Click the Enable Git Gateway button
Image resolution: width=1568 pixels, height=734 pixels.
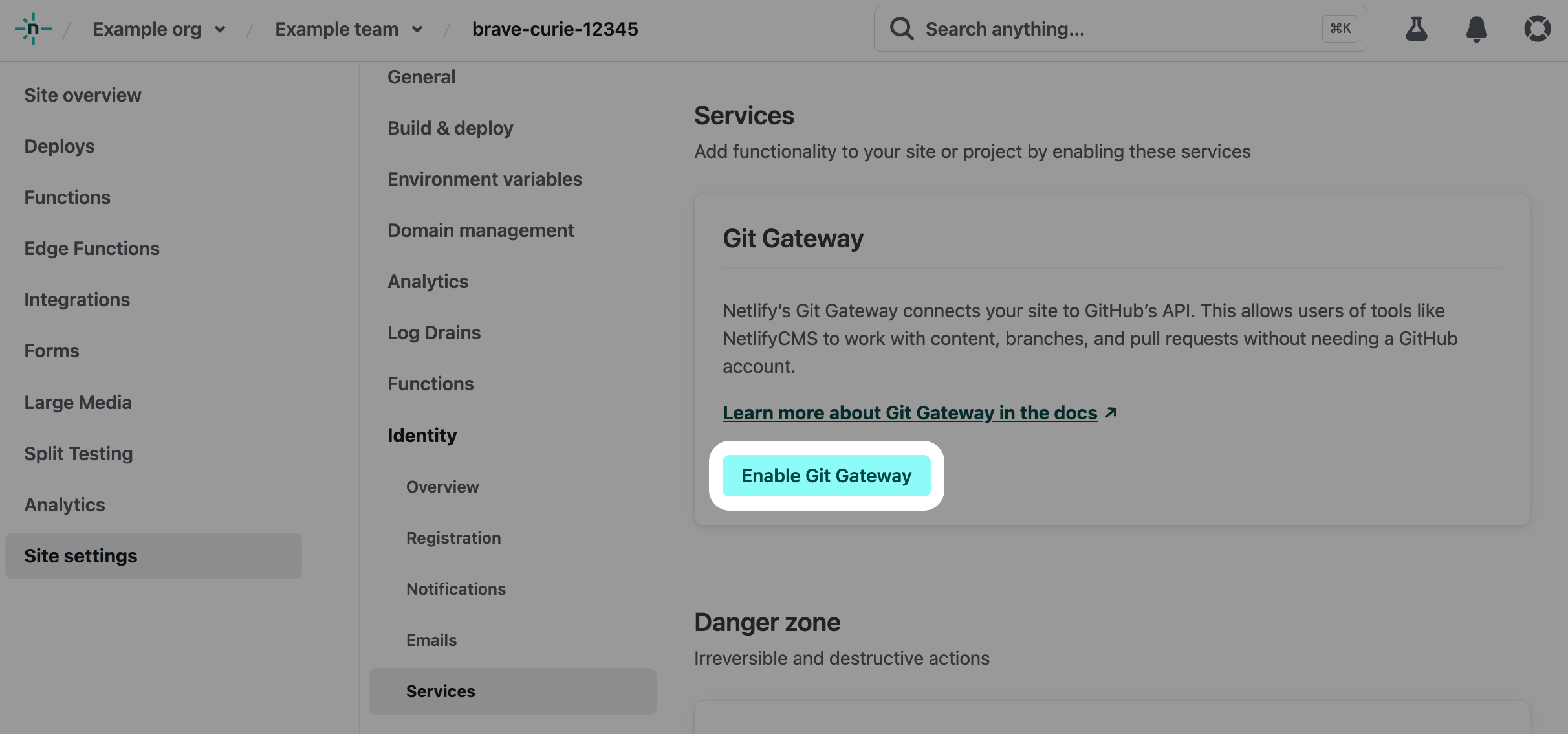click(x=826, y=476)
